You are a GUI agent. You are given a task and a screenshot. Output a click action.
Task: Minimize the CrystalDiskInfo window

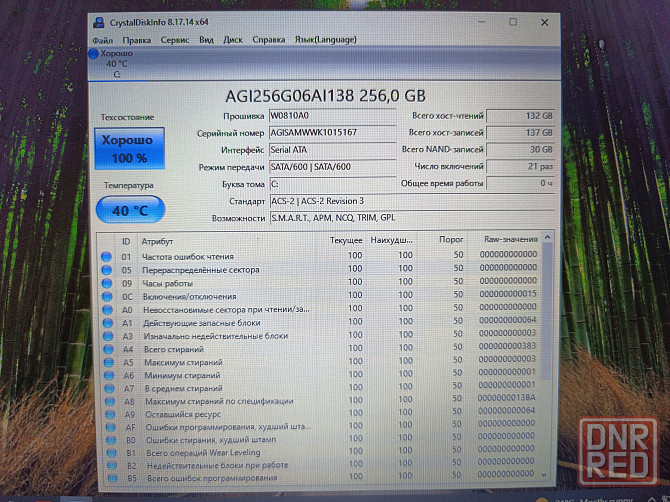482,22
